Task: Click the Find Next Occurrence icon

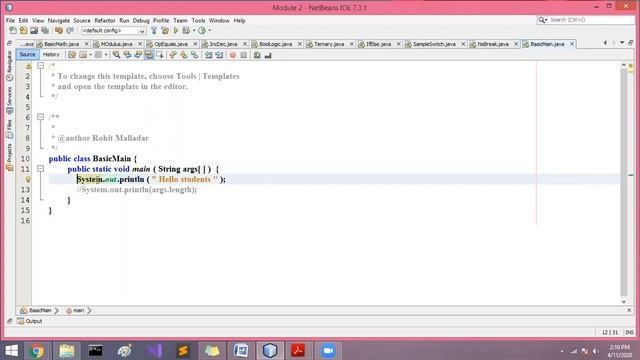Action: 138,55
